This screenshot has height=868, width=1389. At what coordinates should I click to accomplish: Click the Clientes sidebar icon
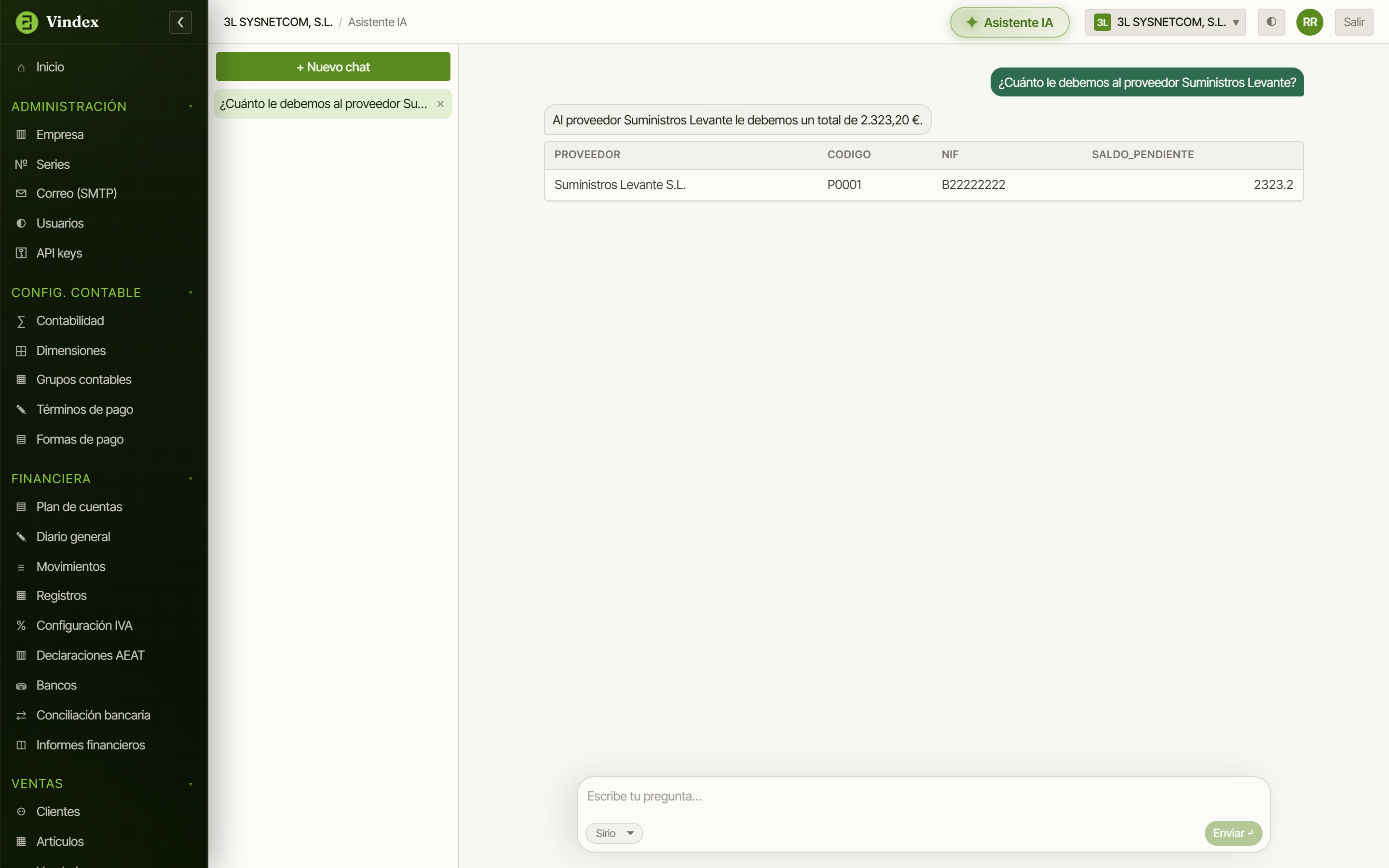pos(21,812)
